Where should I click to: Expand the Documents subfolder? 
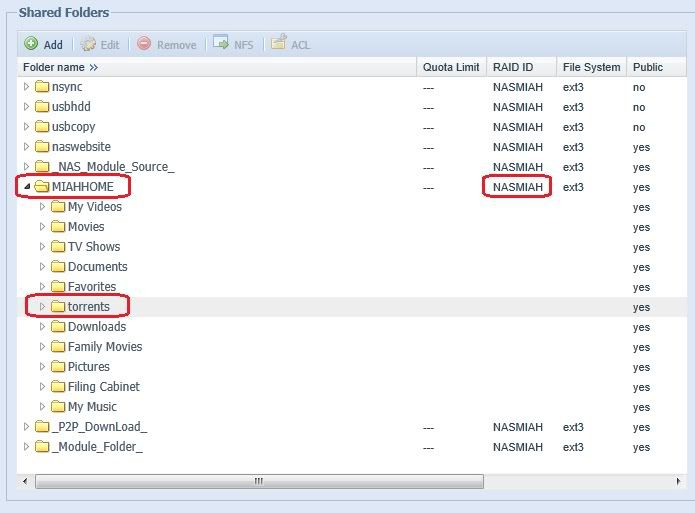click(x=42, y=266)
